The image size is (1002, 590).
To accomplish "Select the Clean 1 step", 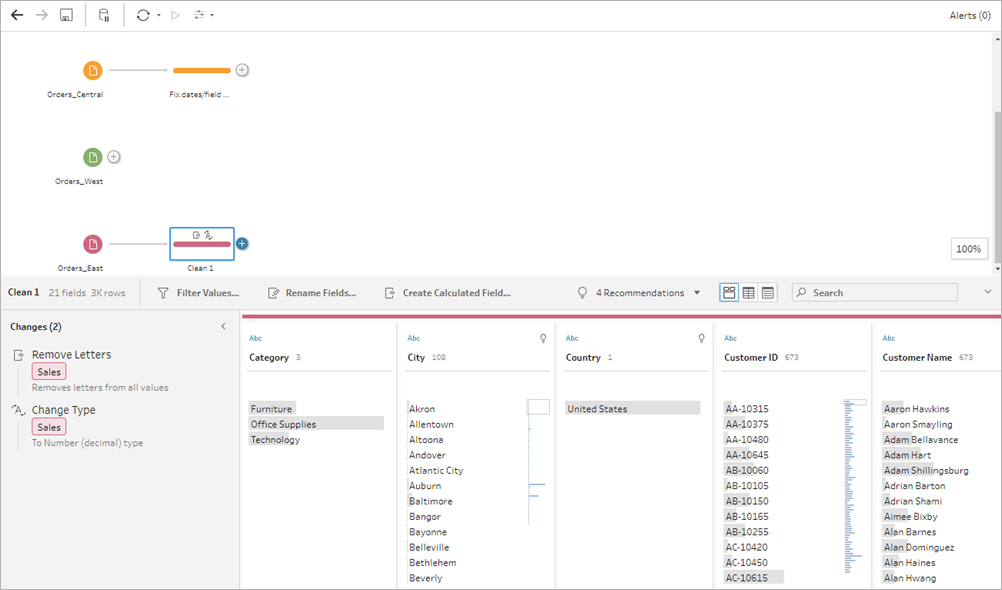I will pos(202,244).
